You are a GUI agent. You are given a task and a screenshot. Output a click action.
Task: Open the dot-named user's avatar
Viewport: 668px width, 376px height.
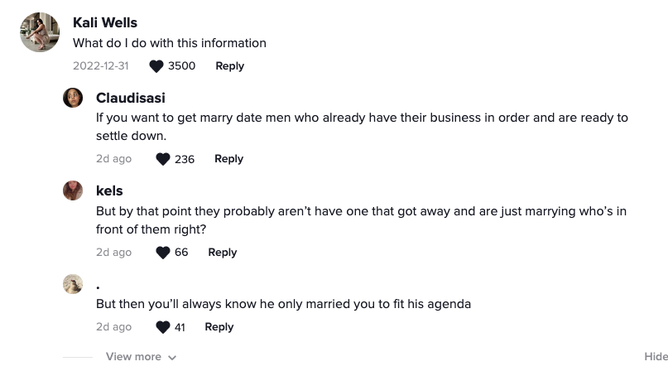[x=73, y=284]
